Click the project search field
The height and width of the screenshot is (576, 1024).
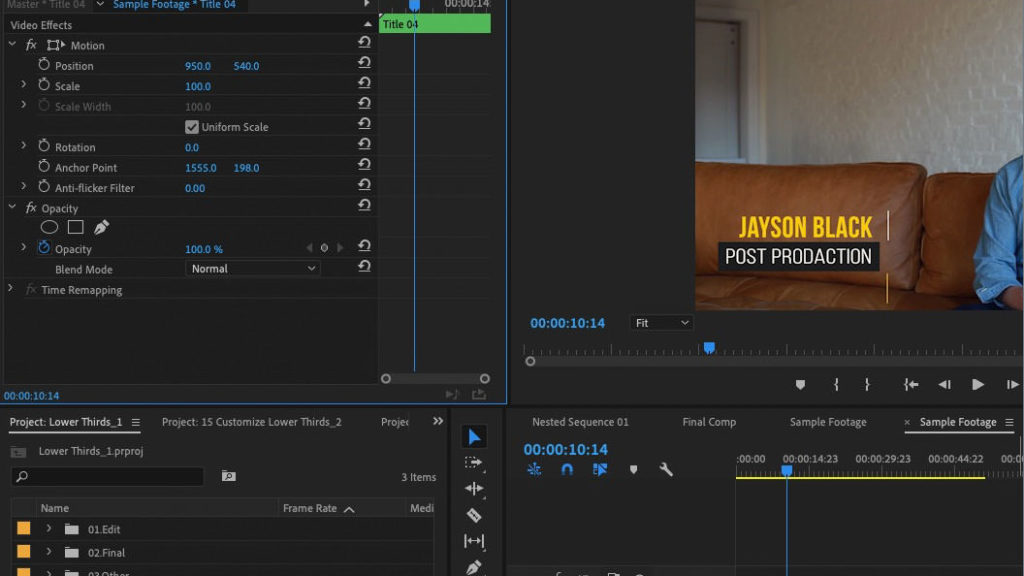(x=107, y=476)
